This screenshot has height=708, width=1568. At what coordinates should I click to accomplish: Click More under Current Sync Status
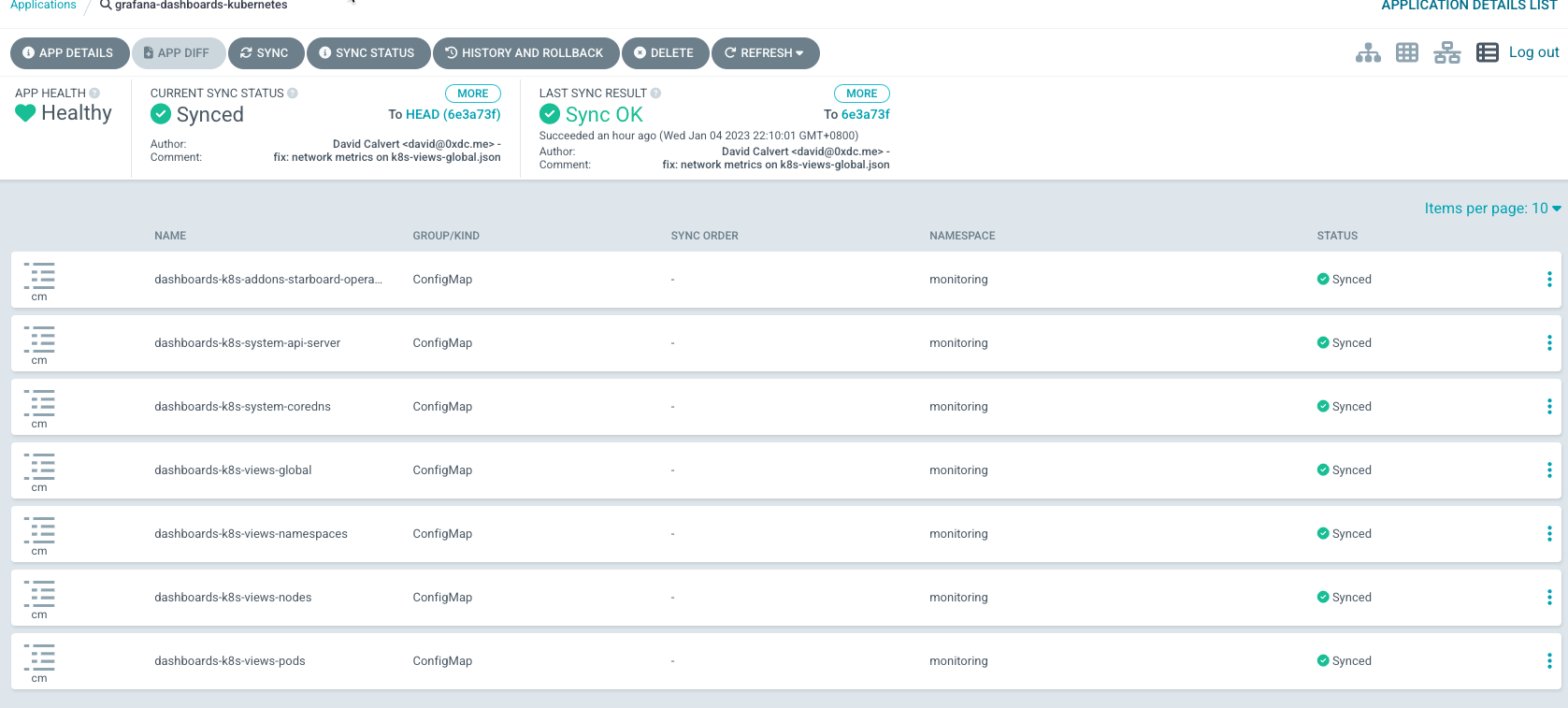472,94
